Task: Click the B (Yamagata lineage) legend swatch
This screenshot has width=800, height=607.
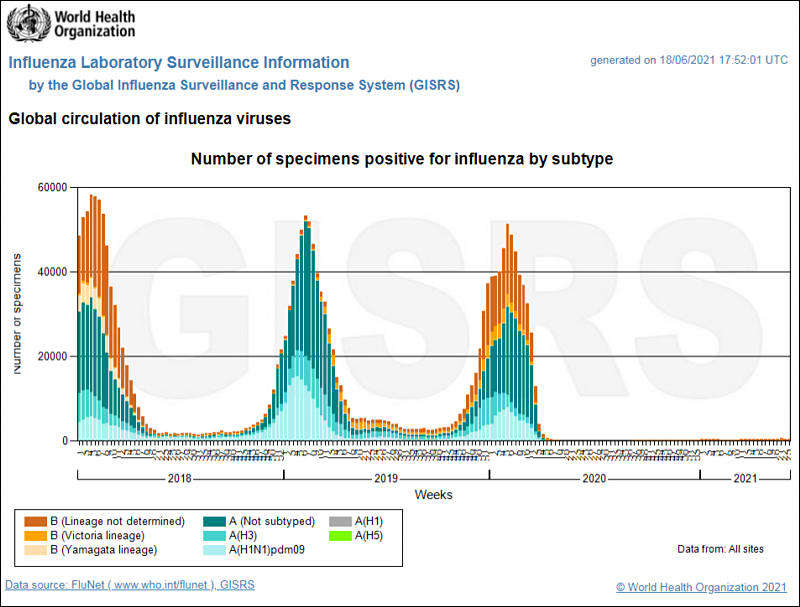Action: click(36, 550)
